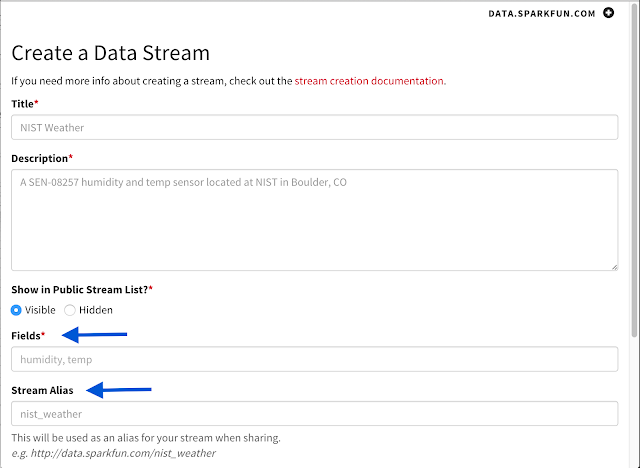Screen dimensions: 640x468
Task: Click the Hidden option label text
Action: click(x=96, y=310)
